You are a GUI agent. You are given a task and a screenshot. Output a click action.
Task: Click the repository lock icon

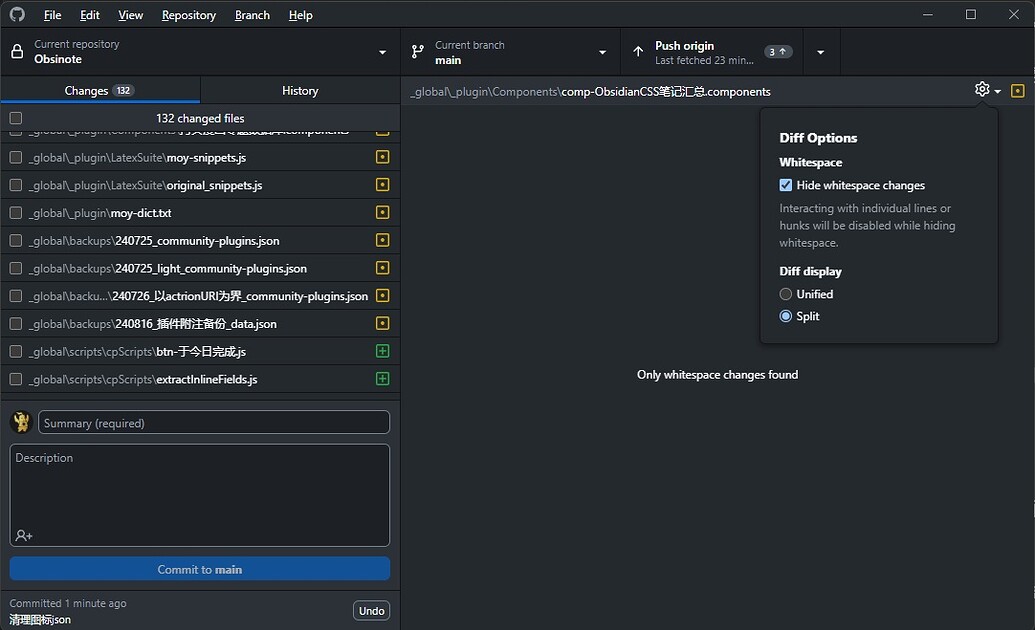(16, 51)
